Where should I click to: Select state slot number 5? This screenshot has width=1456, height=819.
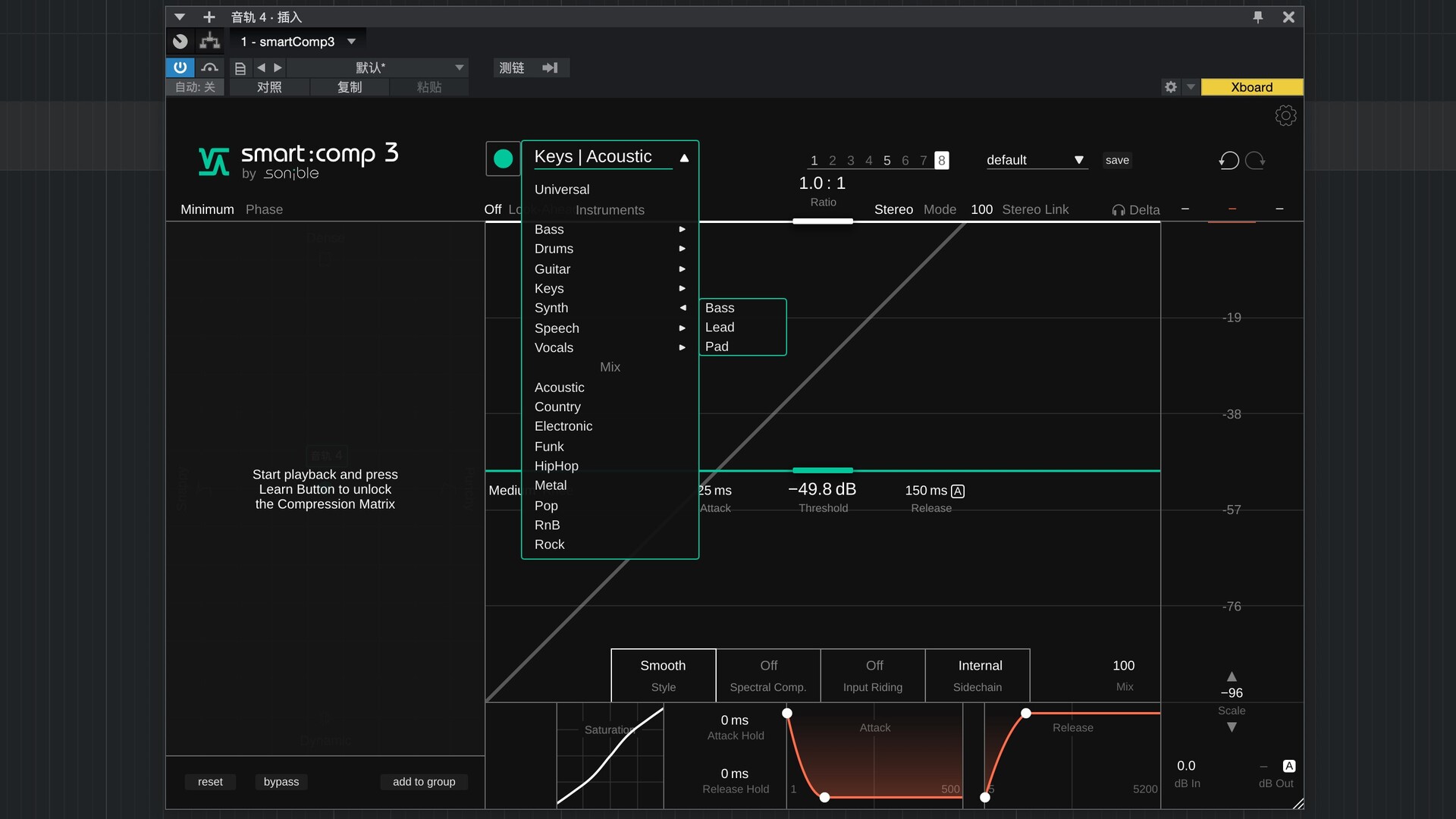coord(886,160)
